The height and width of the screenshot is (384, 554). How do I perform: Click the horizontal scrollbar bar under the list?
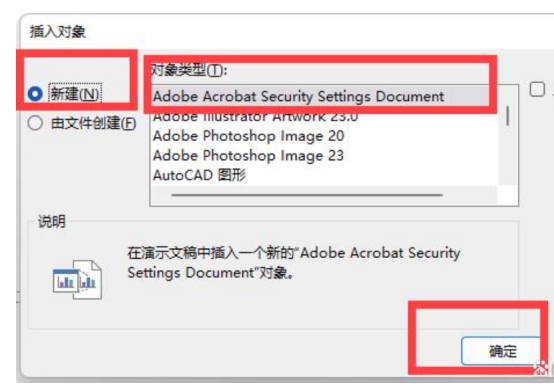pos(307,195)
